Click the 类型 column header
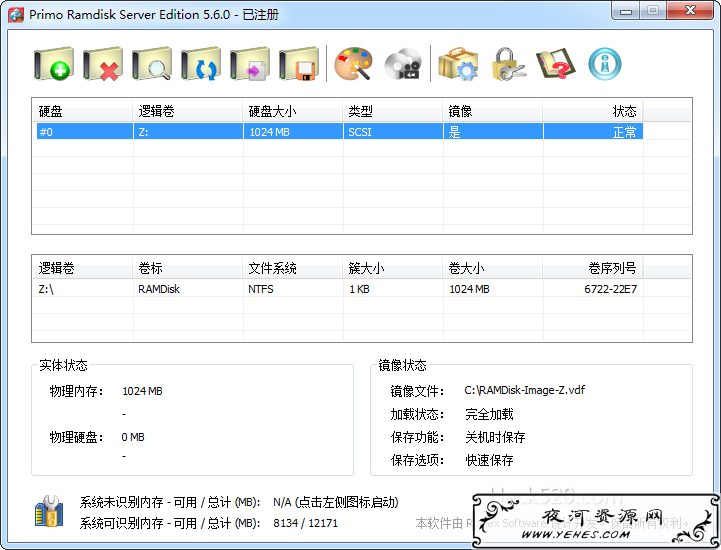The image size is (721, 550). point(392,111)
